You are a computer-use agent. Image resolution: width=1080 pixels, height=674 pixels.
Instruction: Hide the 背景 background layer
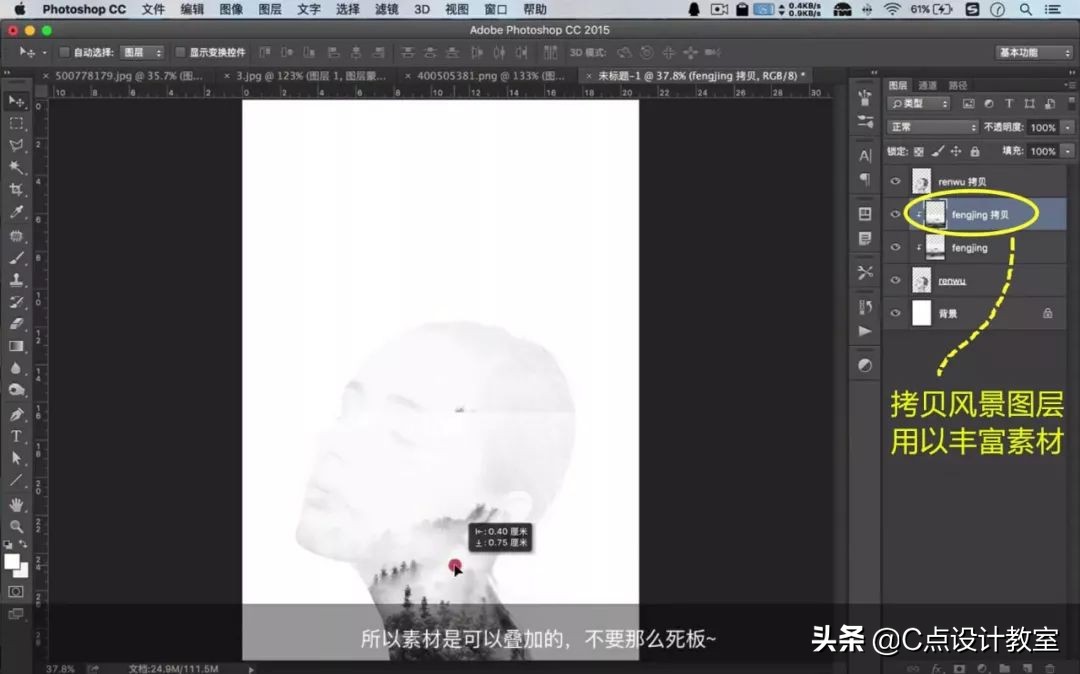click(x=896, y=313)
